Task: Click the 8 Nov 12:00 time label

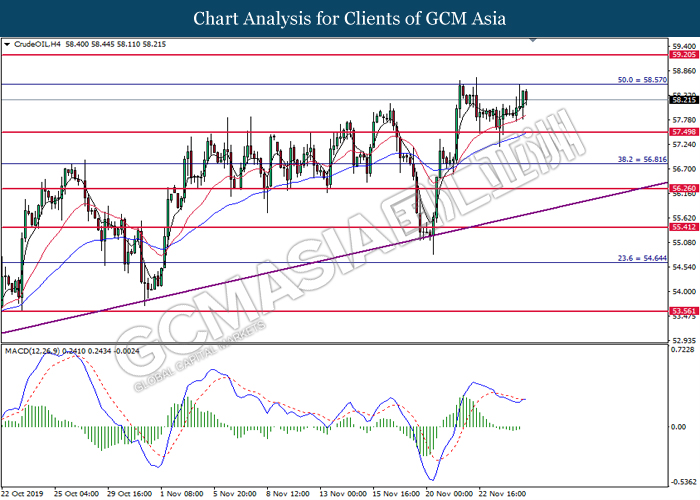Action: coord(288,493)
